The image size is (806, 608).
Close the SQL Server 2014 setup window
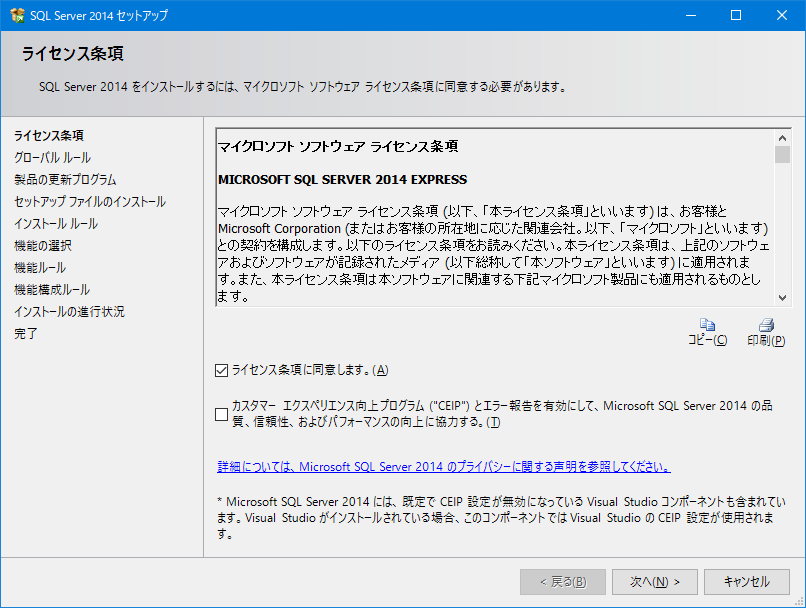point(782,15)
